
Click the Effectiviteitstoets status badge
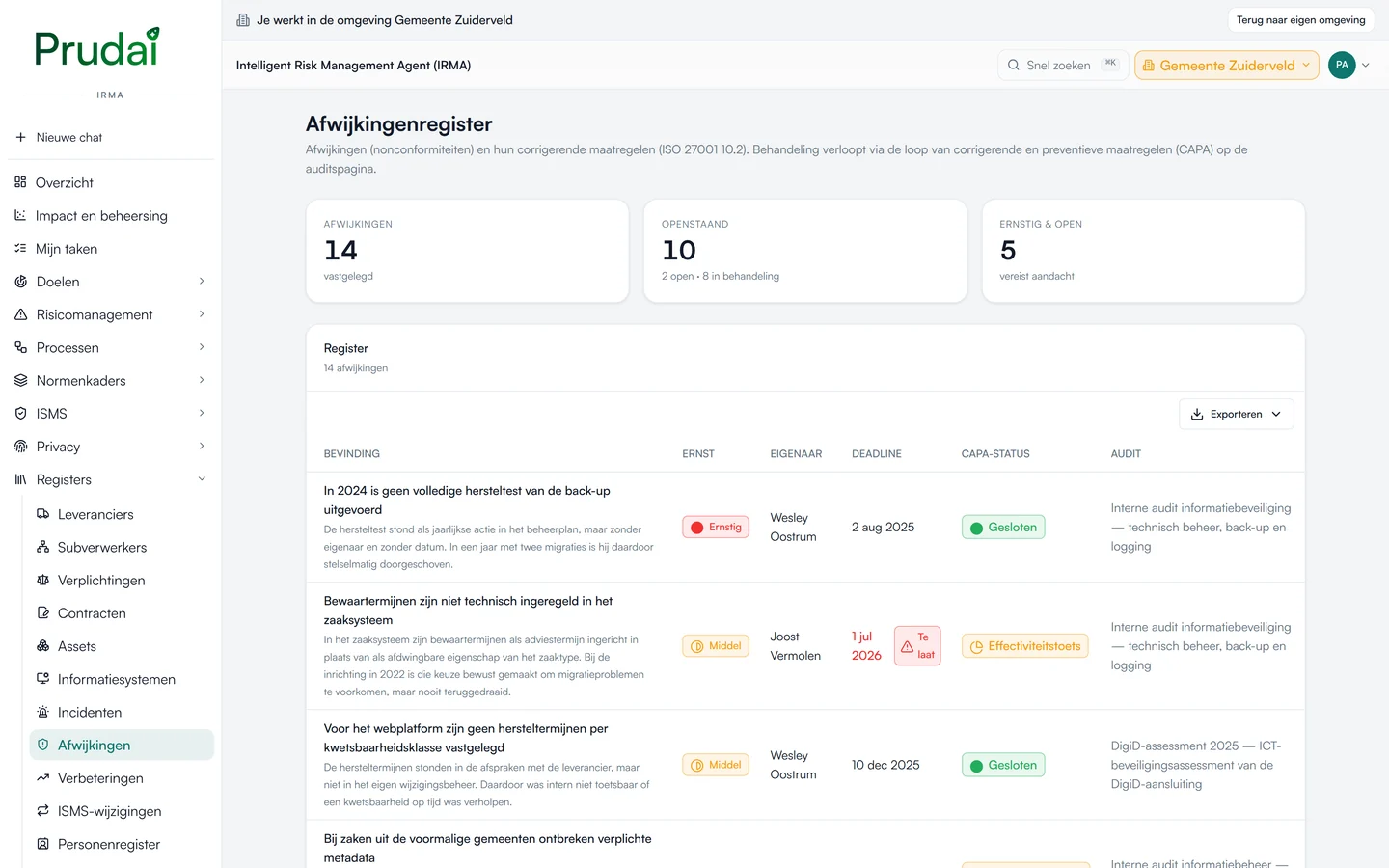[x=1024, y=646]
